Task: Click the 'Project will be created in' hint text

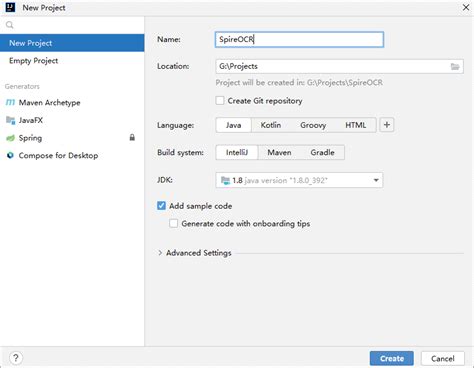Action: tap(299, 82)
